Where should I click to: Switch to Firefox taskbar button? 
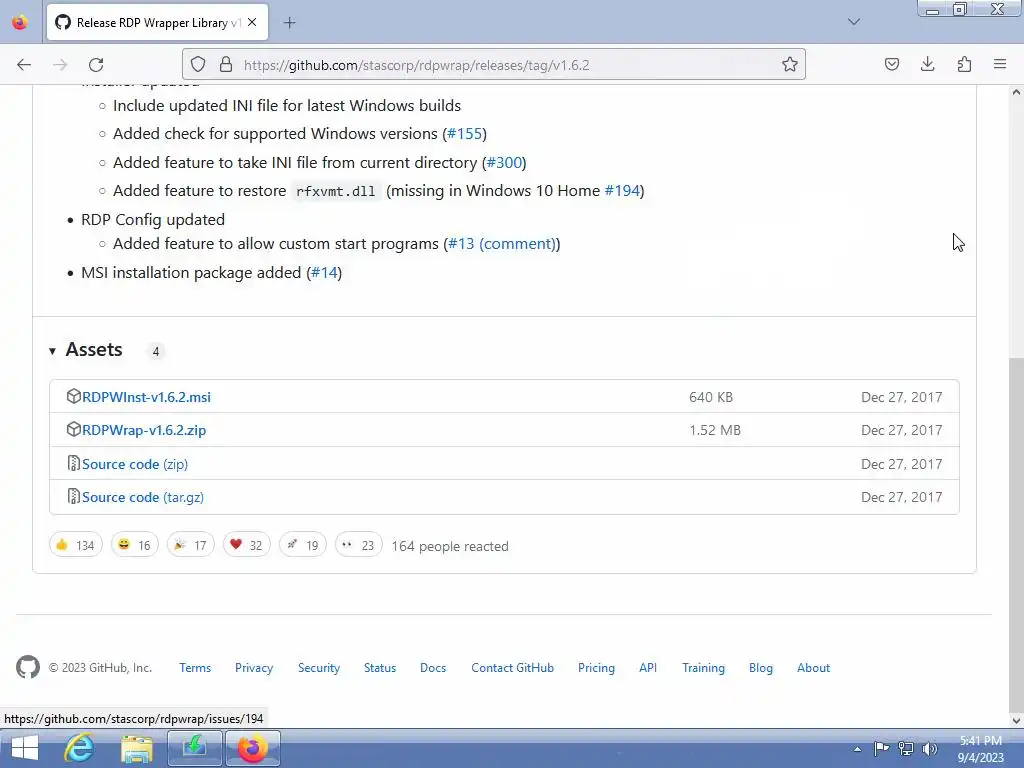[x=253, y=748]
